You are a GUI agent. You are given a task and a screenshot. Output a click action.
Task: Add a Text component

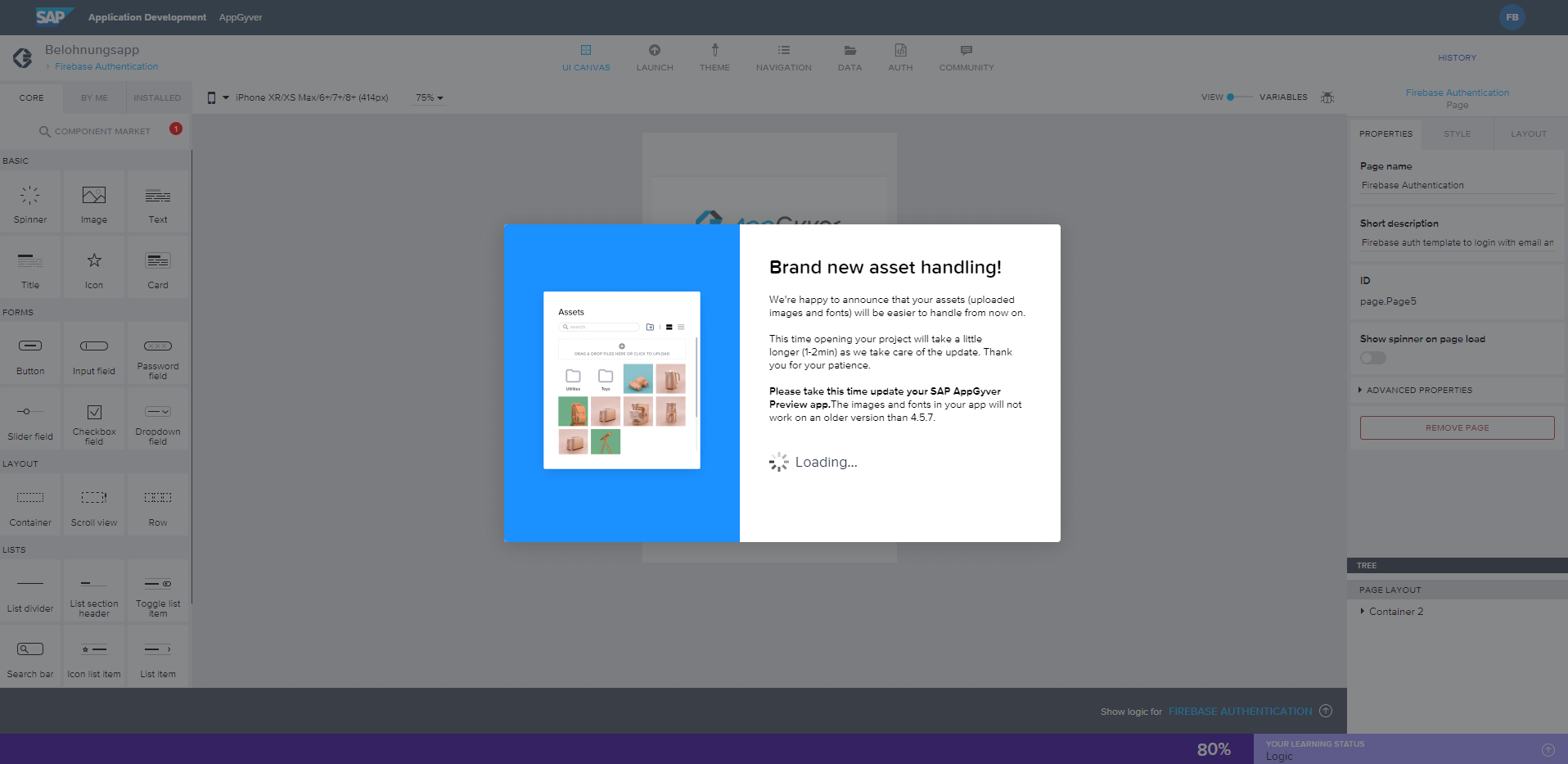coord(158,203)
